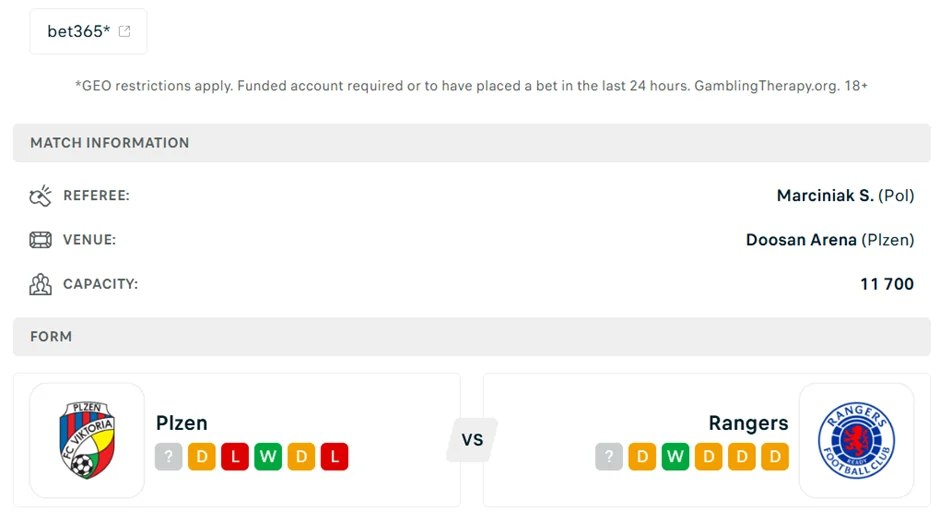Click Rangers' green W form badge

point(675,457)
